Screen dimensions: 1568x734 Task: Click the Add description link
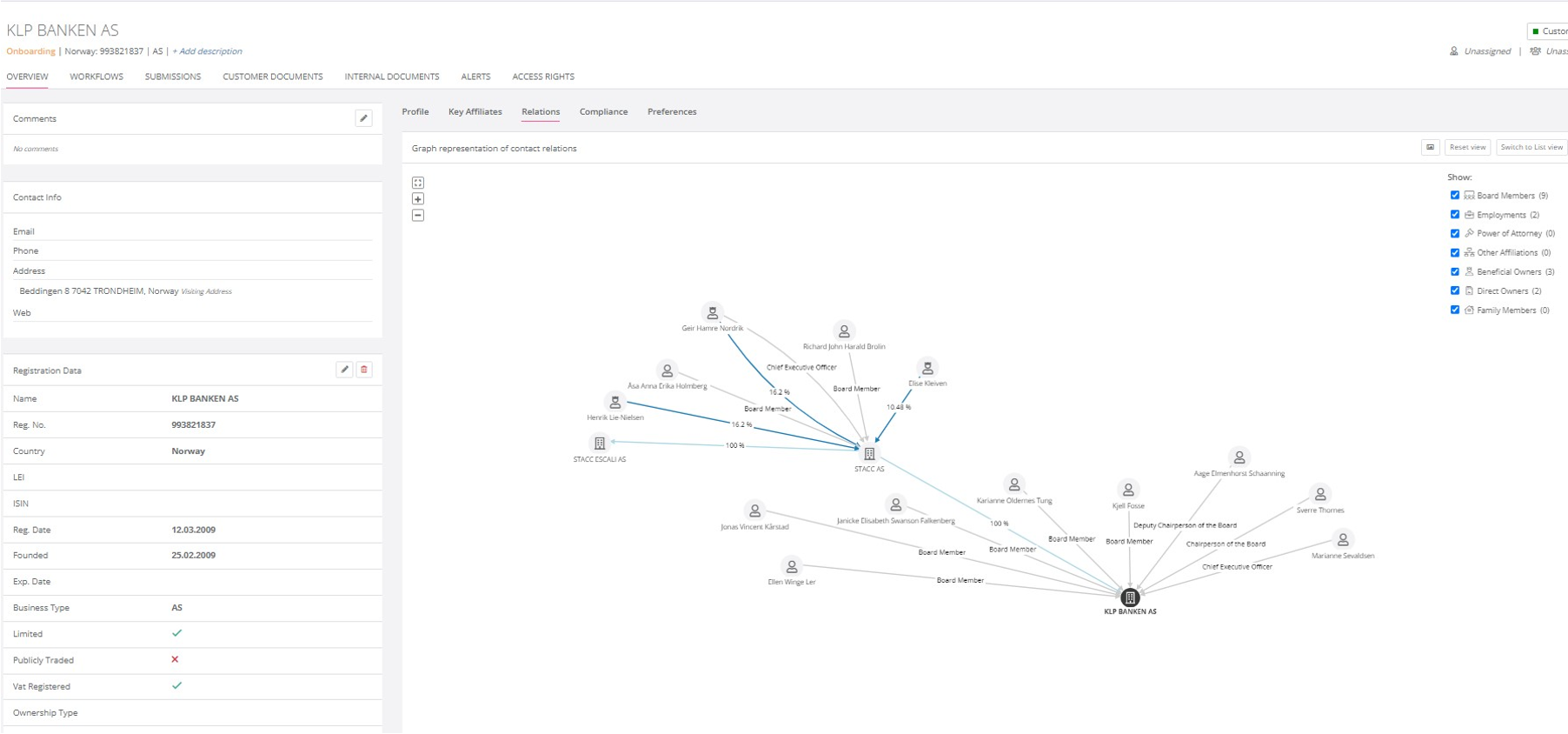click(x=208, y=51)
